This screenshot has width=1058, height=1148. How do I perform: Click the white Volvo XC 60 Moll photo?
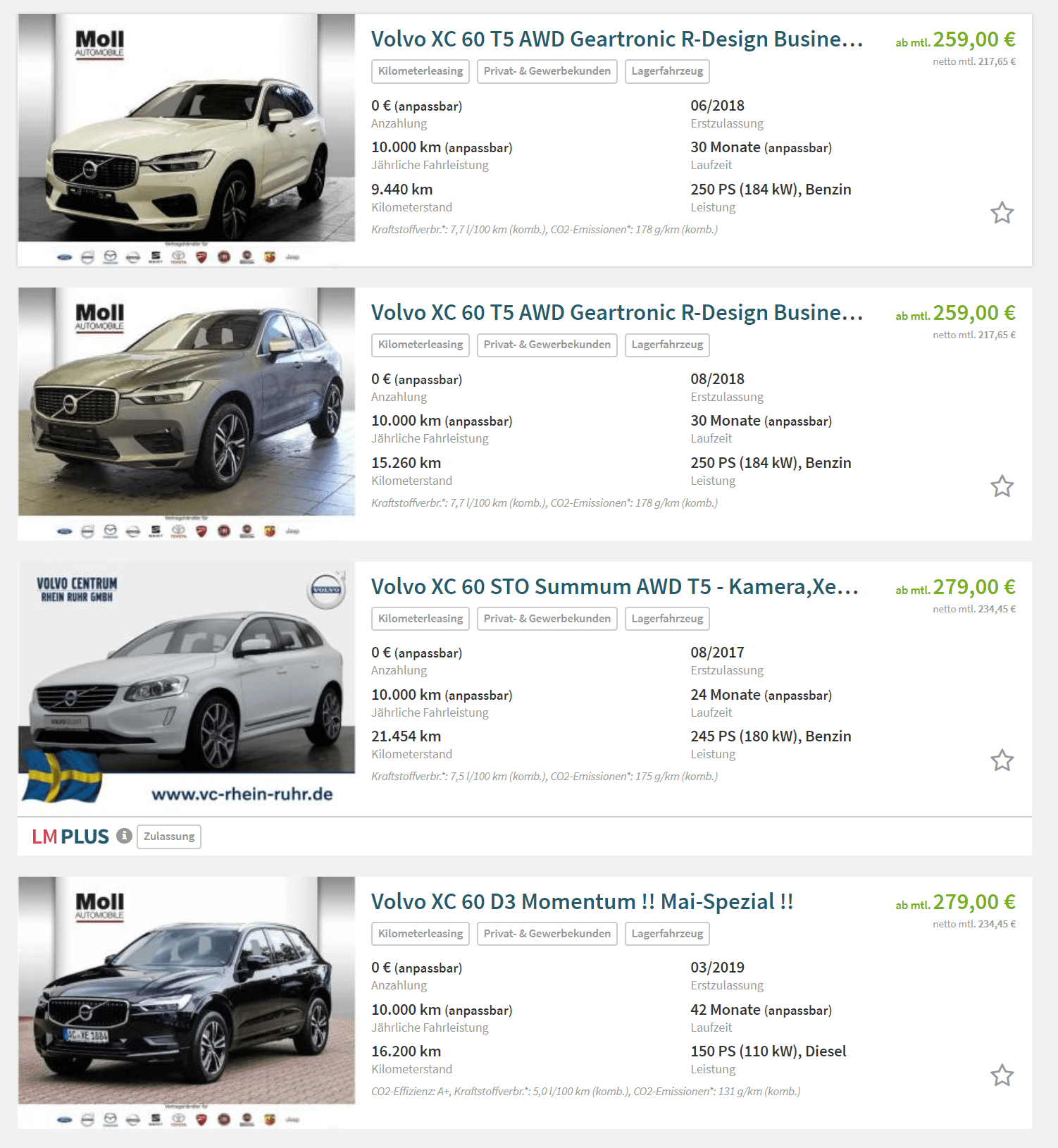pyautogui.click(x=187, y=140)
